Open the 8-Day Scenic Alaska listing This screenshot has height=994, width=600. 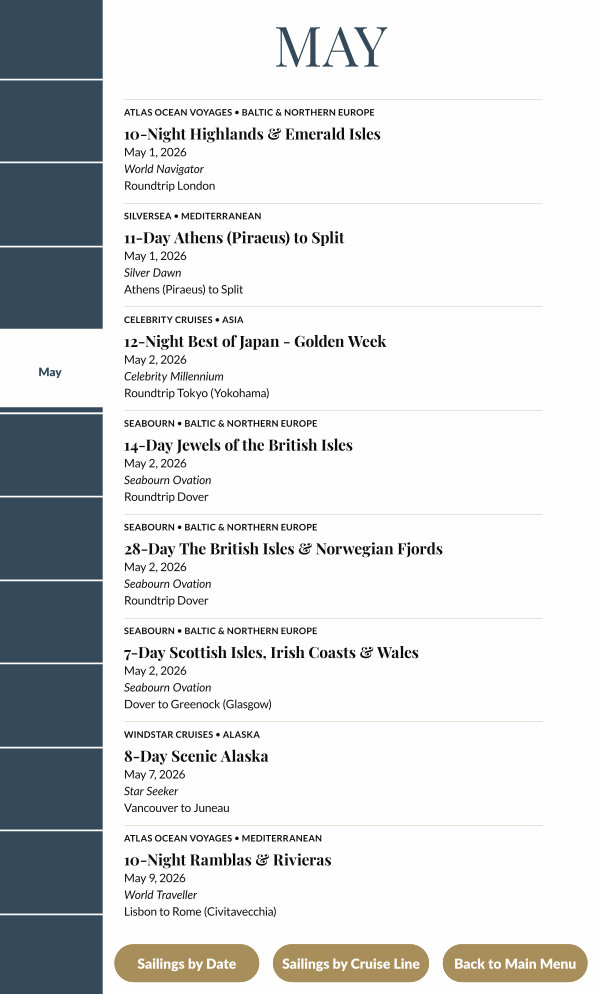coord(196,756)
